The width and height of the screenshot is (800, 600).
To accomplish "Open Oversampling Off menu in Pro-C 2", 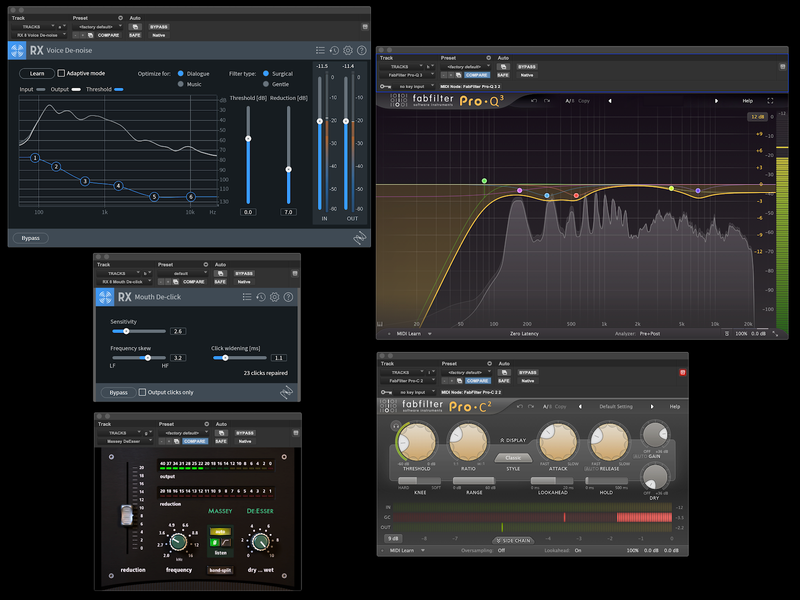I will point(502,551).
